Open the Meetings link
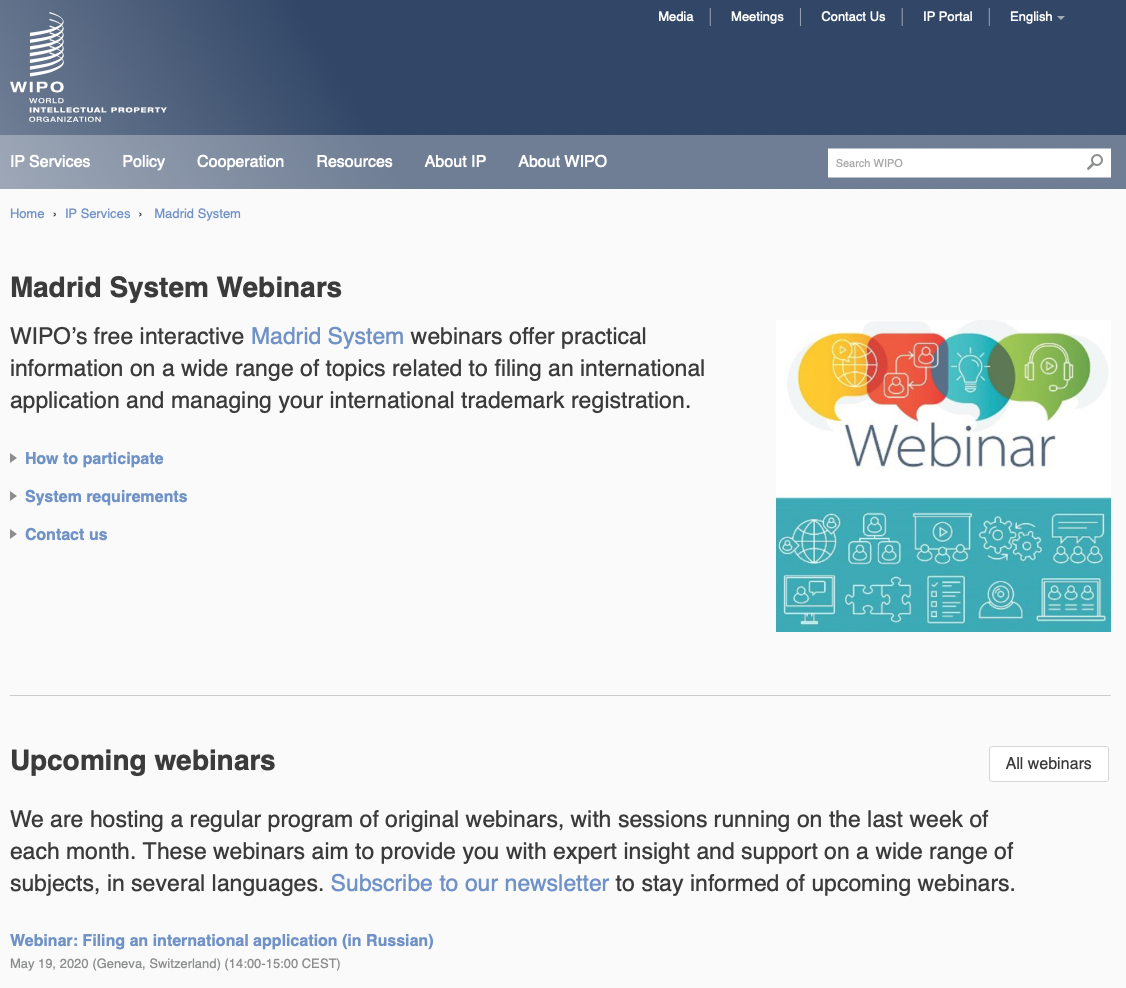The width and height of the screenshot is (1126, 988). tap(757, 17)
